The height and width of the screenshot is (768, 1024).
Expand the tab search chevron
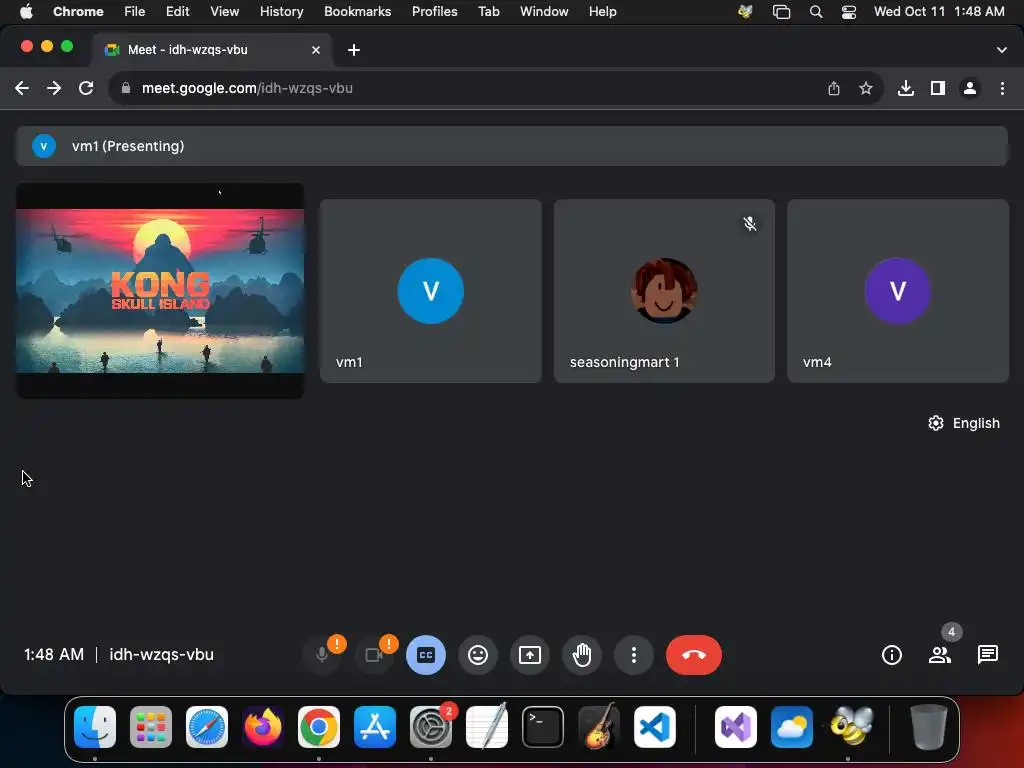[1001, 50]
